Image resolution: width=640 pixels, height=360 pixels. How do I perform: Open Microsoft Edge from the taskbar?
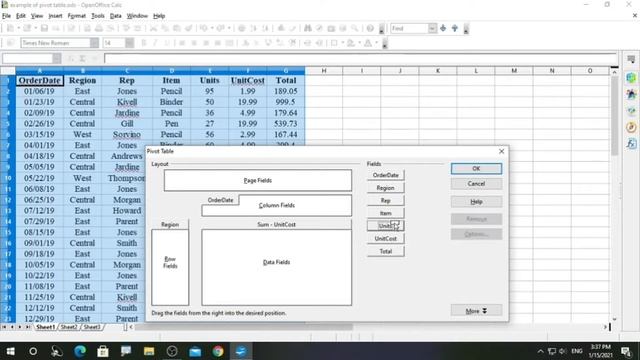click(x=80, y=351)
